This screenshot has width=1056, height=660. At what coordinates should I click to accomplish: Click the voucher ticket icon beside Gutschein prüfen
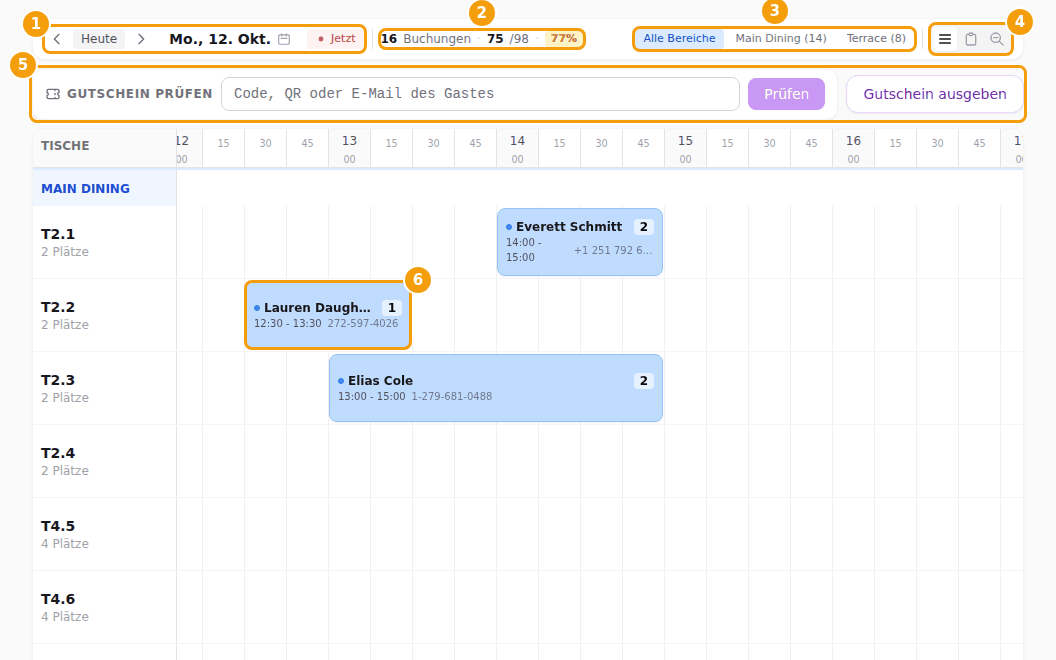tap(53, 94)
